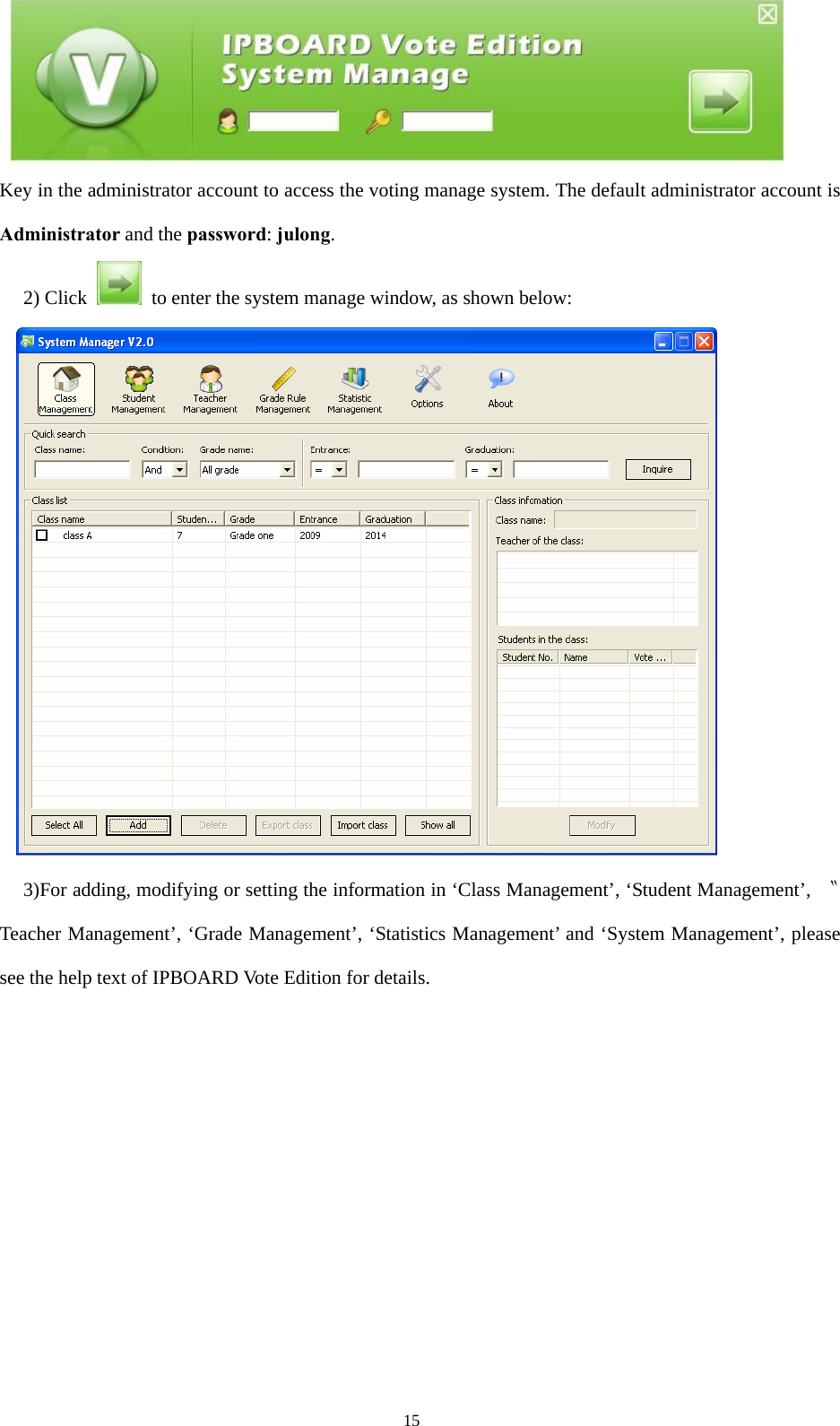
Task: Click the Show all button
Action: (x=437, y=825)
